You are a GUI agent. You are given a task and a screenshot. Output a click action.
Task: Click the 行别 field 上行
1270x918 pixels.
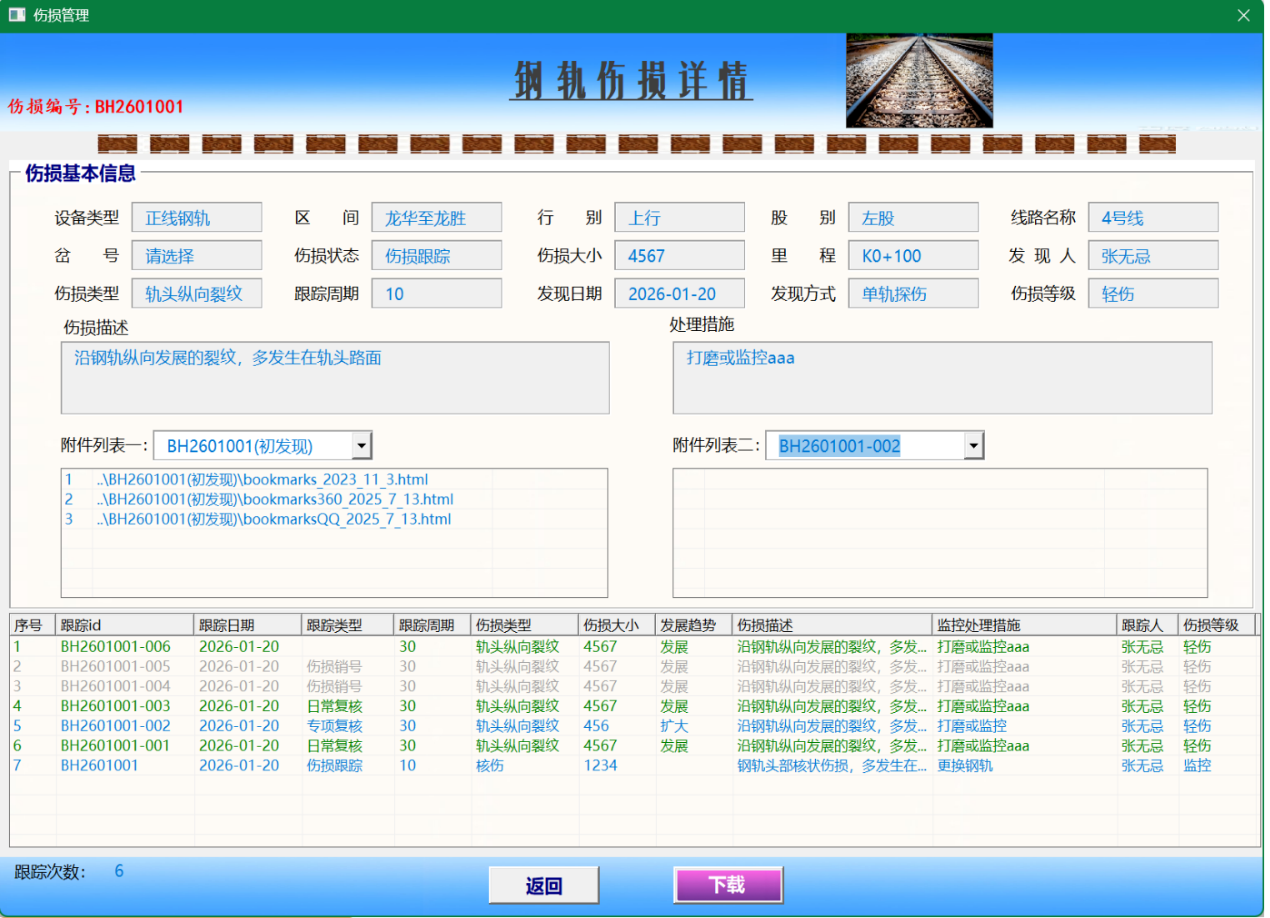coord(680,218)
